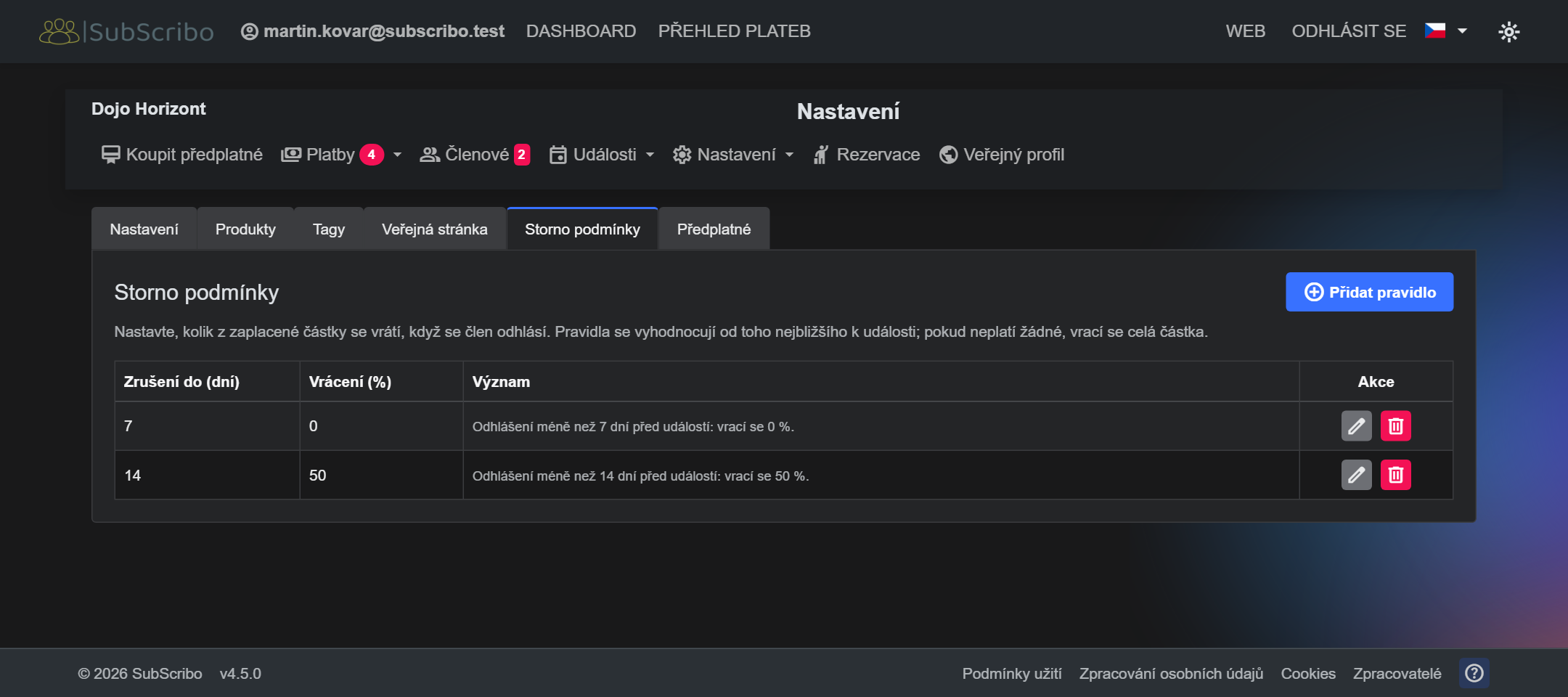Switch to the Nastavení tab
This screenshot has width=1568, height=697.
point(144,229)
